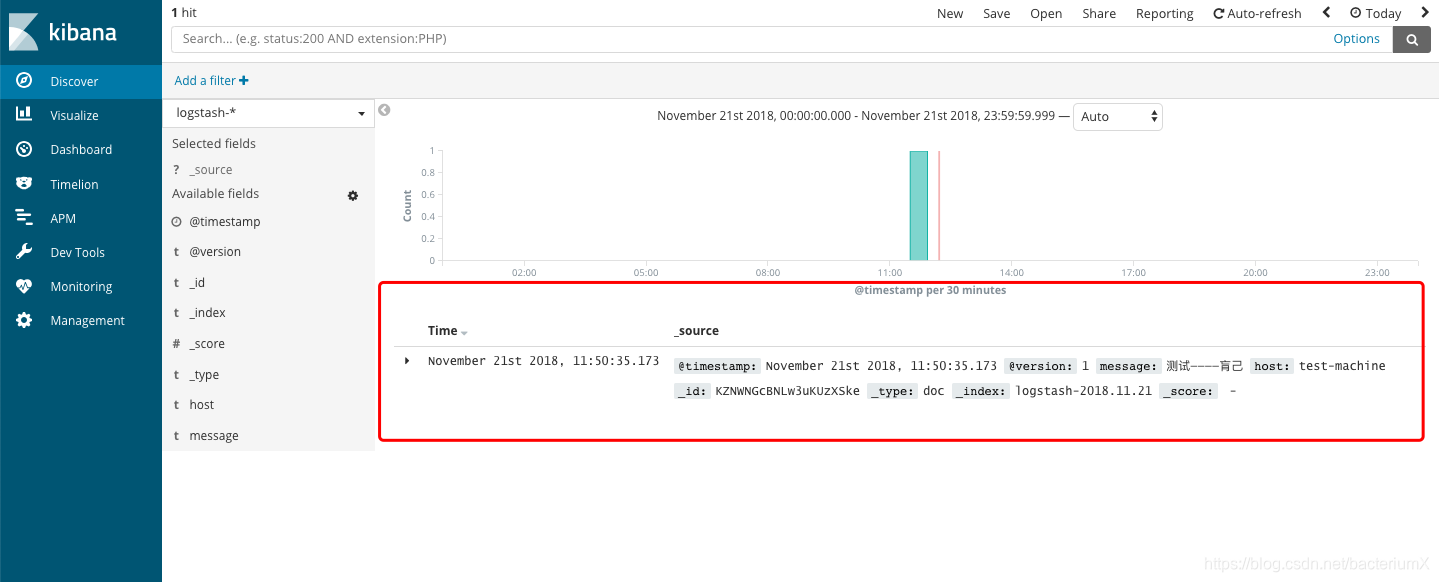The width and height of the screenshot is (1439, 582).
Task: Open the Visualize section
Action: [x=81, y=115]
